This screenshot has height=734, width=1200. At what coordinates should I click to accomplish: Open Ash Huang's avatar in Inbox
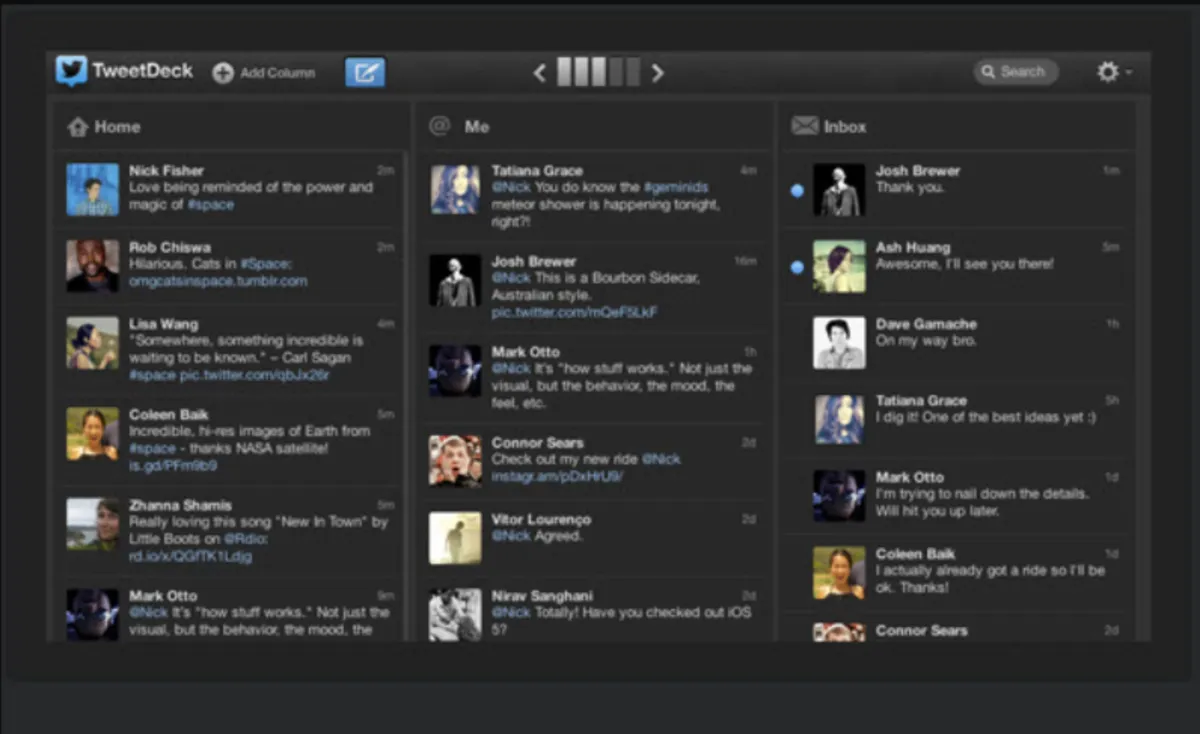[x=839, y=266]
